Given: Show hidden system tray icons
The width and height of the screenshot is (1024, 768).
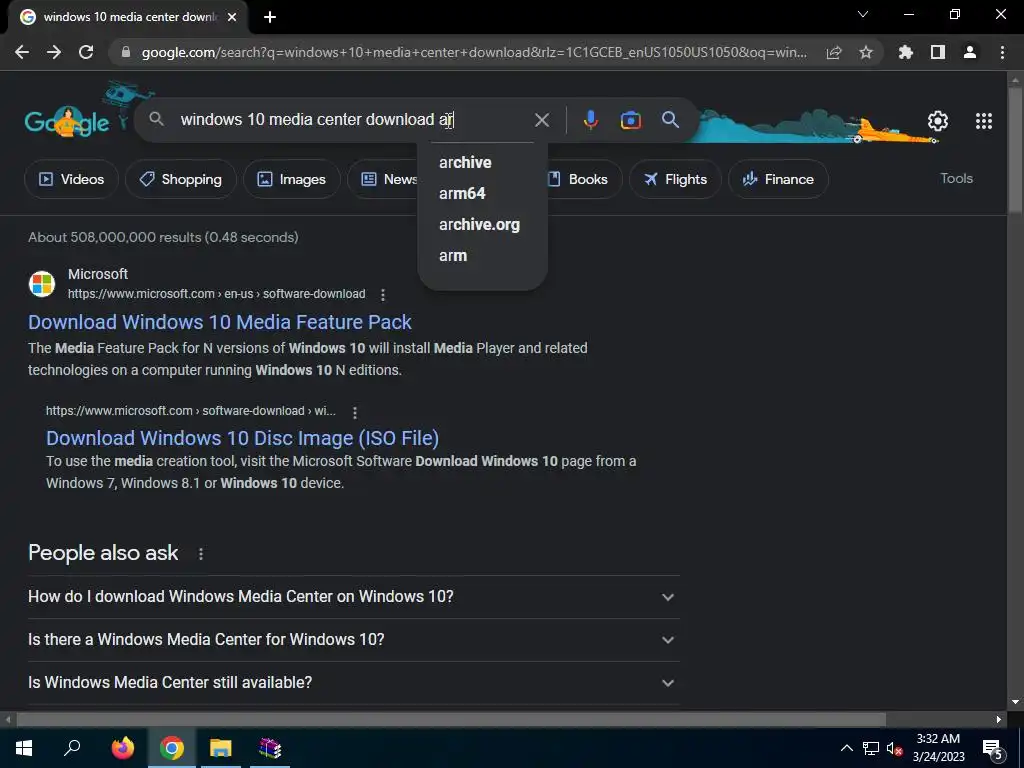Looking at the screenshot, I should point(846,748).
